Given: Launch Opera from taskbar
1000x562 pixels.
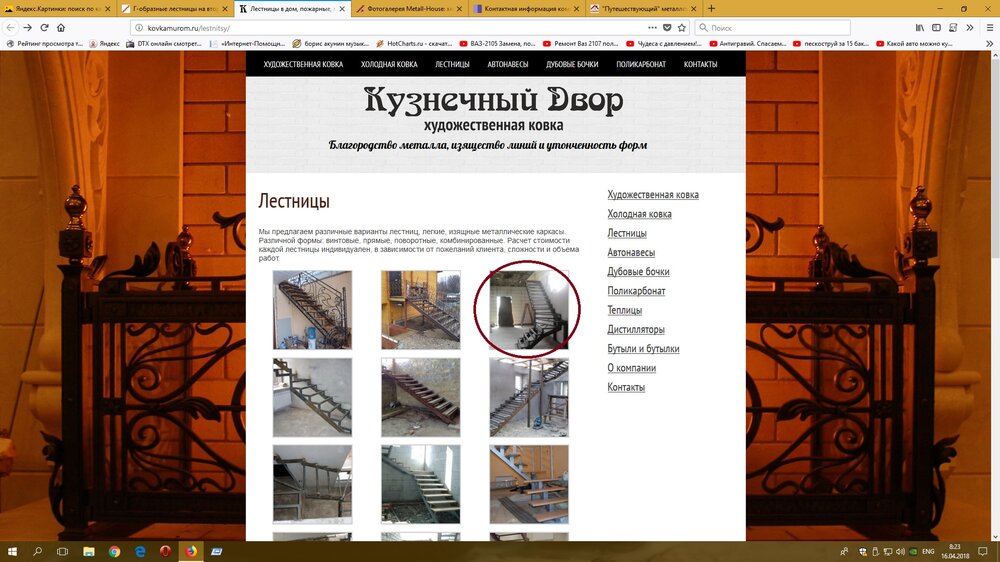Looking at the screenshot, I should point(165,551).
